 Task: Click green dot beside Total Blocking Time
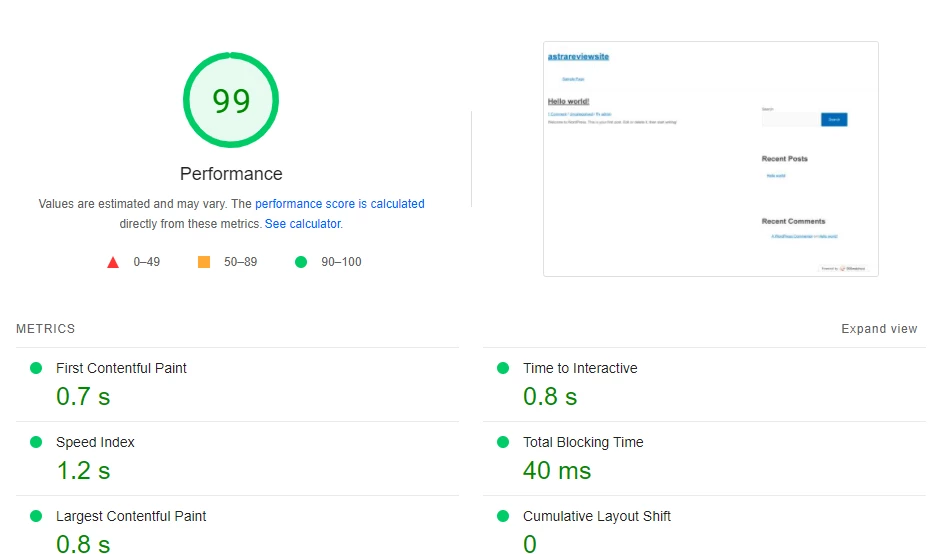[503, 442]
